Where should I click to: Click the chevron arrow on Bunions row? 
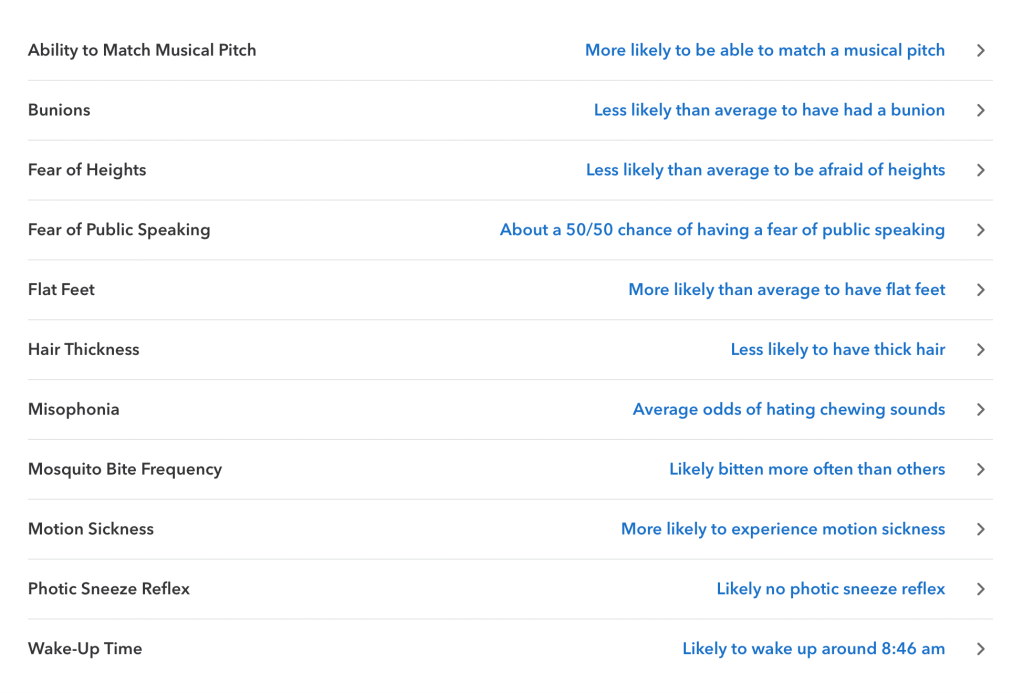coord(981,110)
